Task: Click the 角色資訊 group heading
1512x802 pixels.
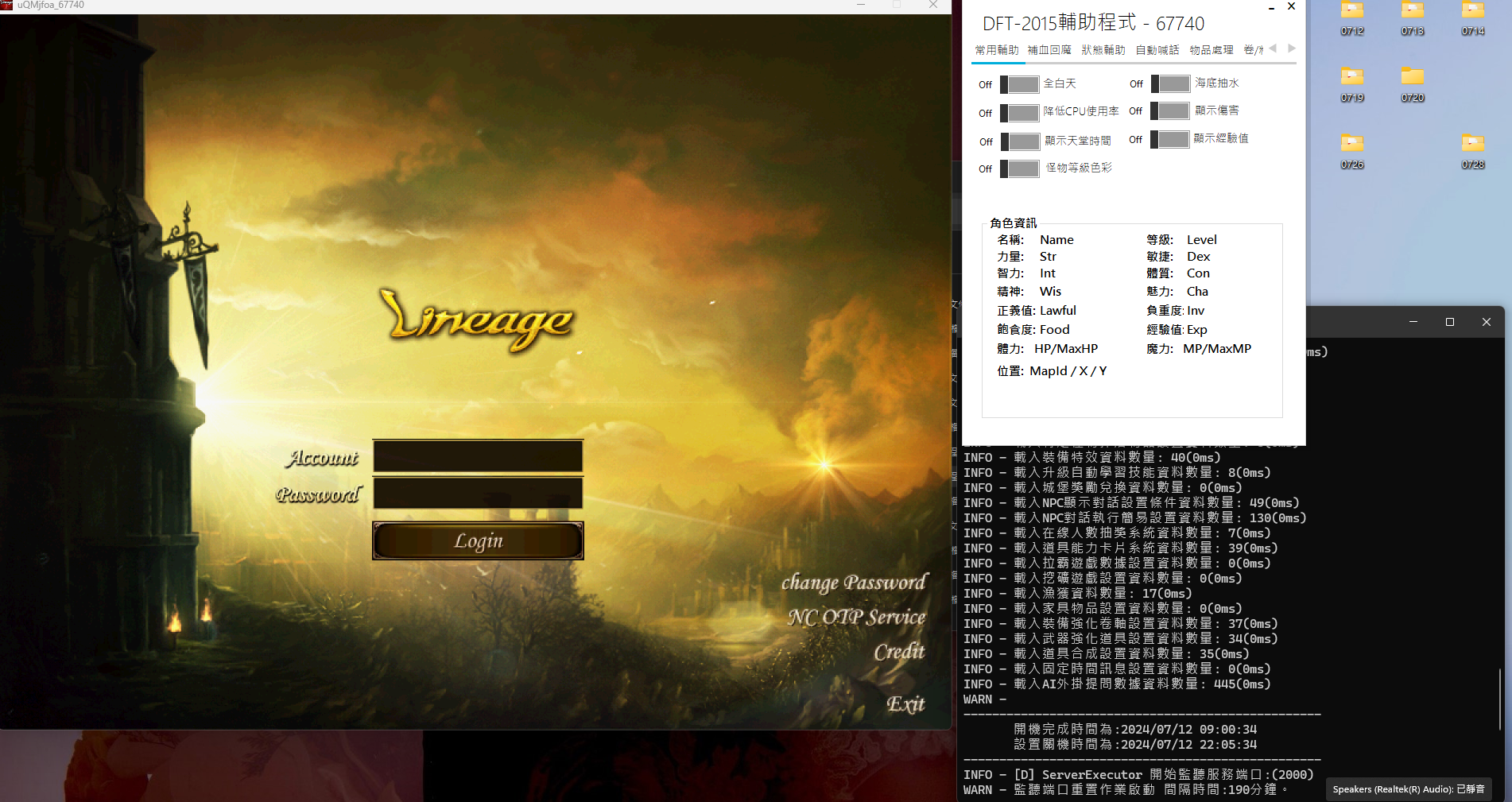Action: click(x=1014, y=223)
